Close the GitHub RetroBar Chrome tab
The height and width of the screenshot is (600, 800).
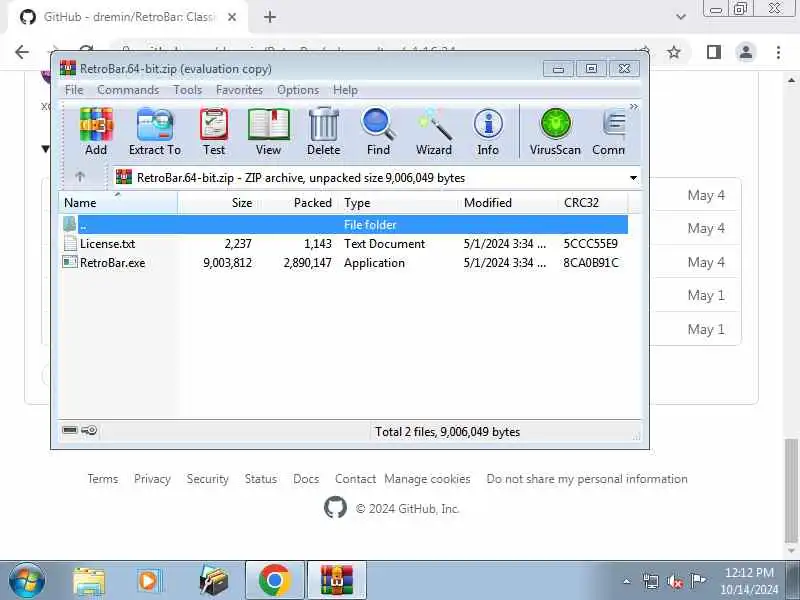click(232, 17)
